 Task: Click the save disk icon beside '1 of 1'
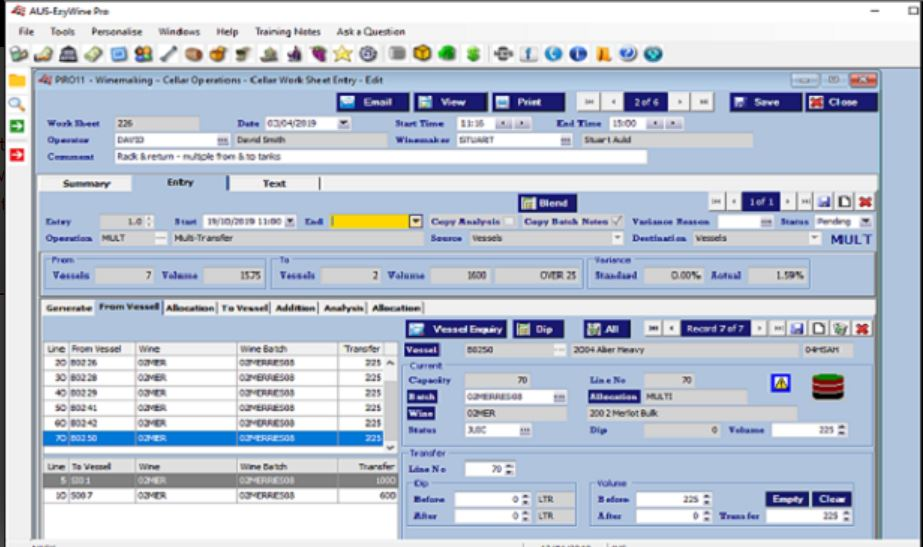(824, 202)
